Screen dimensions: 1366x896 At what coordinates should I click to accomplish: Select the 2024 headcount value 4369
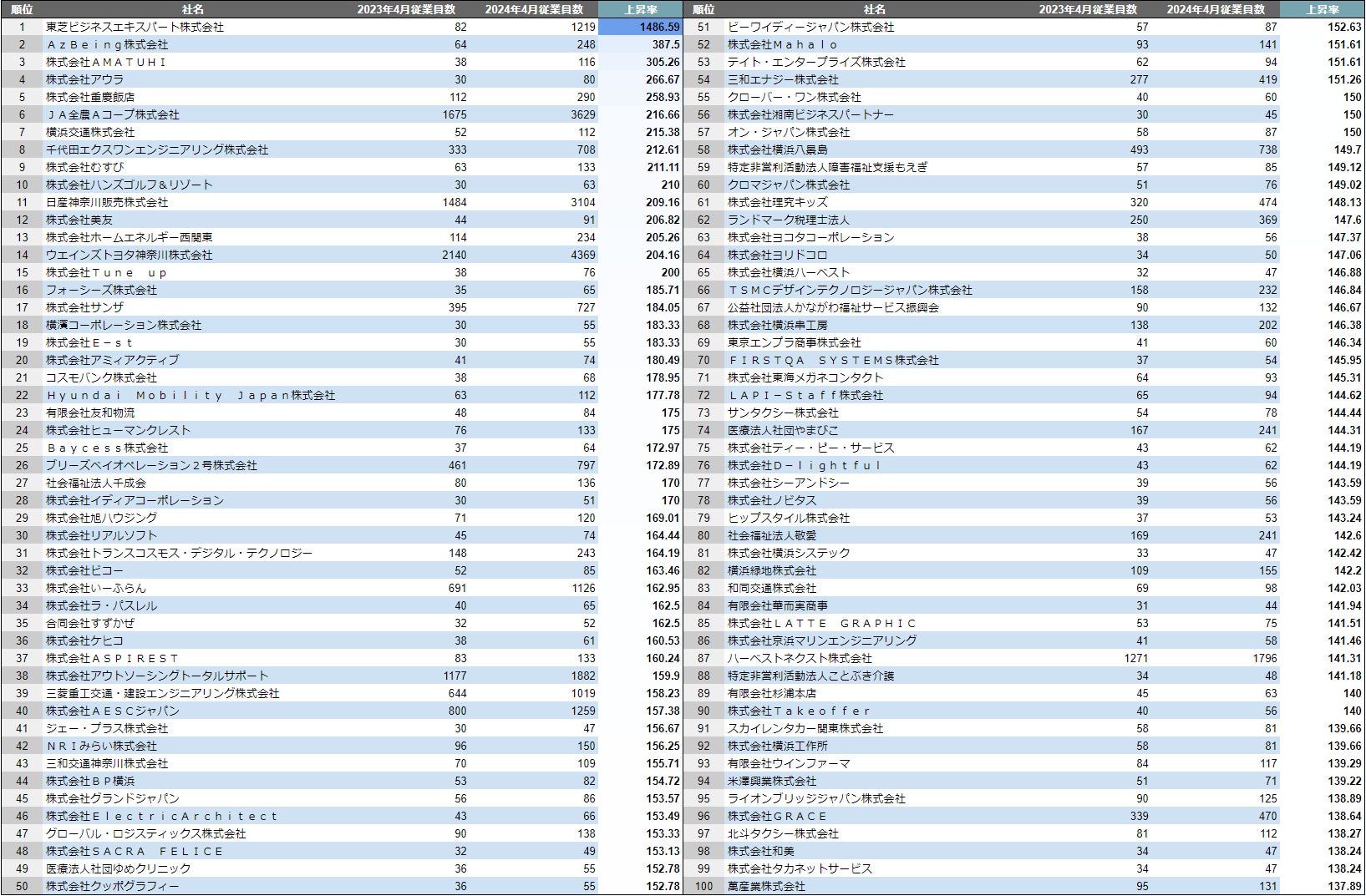(583, 255)
